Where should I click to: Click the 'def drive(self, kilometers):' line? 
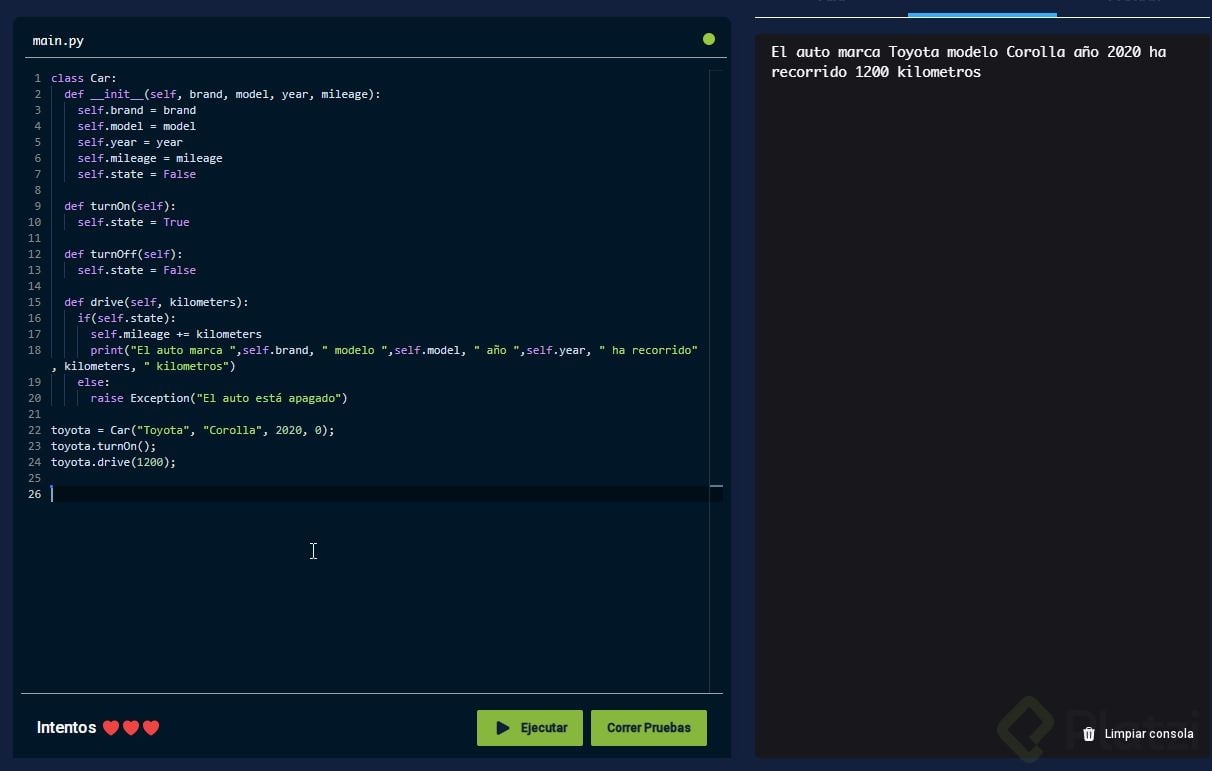pos(156,302)
